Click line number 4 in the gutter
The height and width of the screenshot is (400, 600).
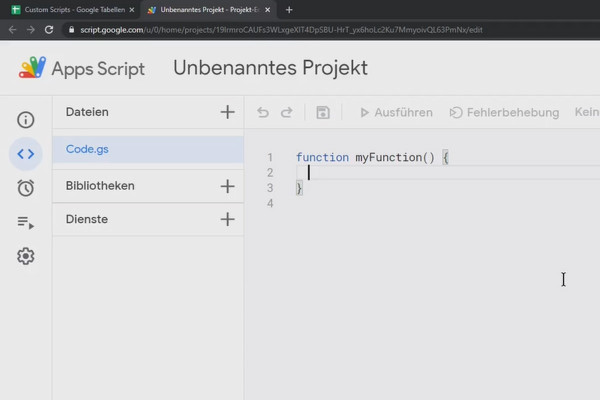click(x=270, y=203)
